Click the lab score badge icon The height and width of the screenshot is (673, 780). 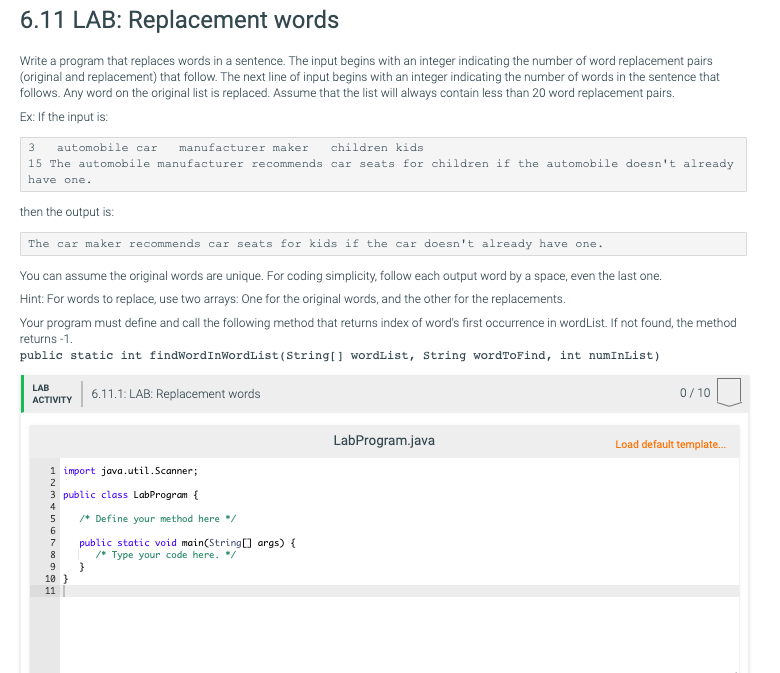coord(729,392)
